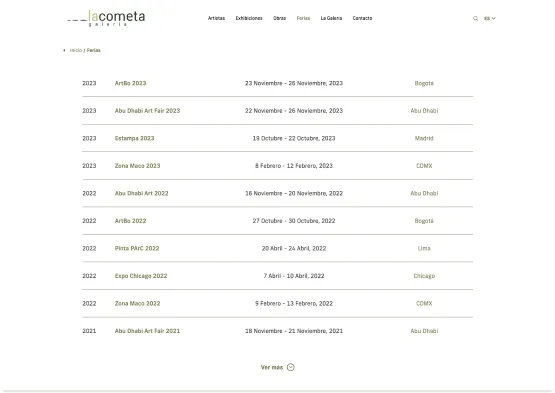Open the ArtBo 2023 fair link
The width and height of the screenshot is (555, 393).
click(130, 83)
